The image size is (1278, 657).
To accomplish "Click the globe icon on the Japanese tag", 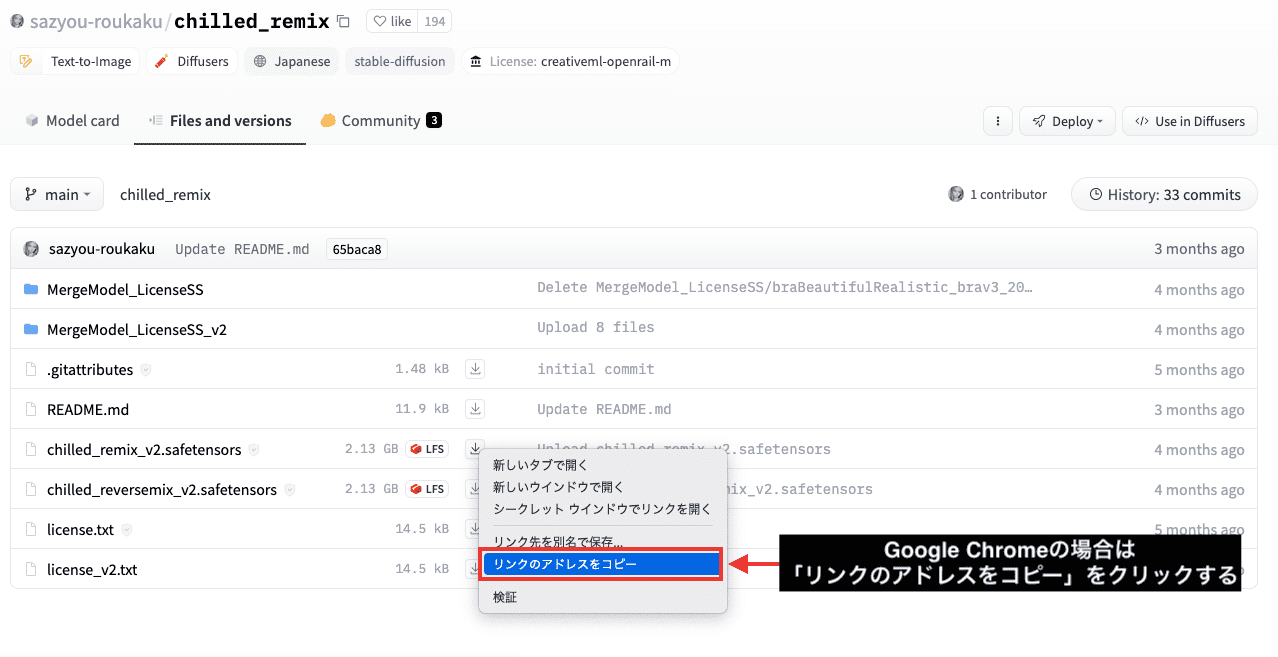I will click(259, 61).
